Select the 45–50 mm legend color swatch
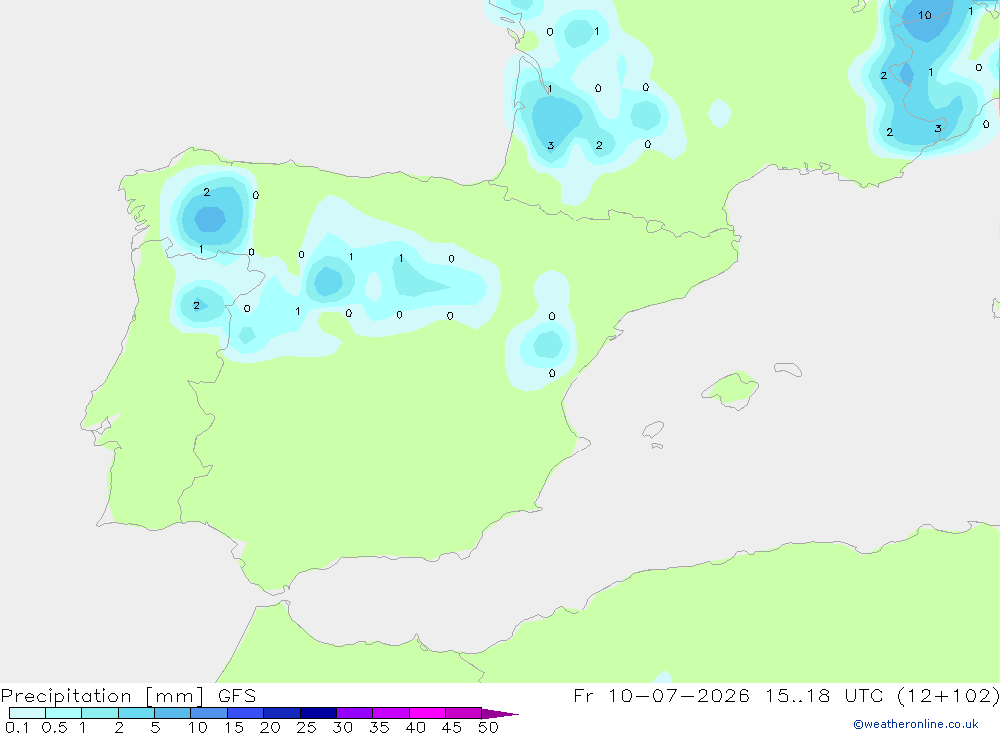The width and height of the screenshot is (1000, 733). (x=464, y=713)
